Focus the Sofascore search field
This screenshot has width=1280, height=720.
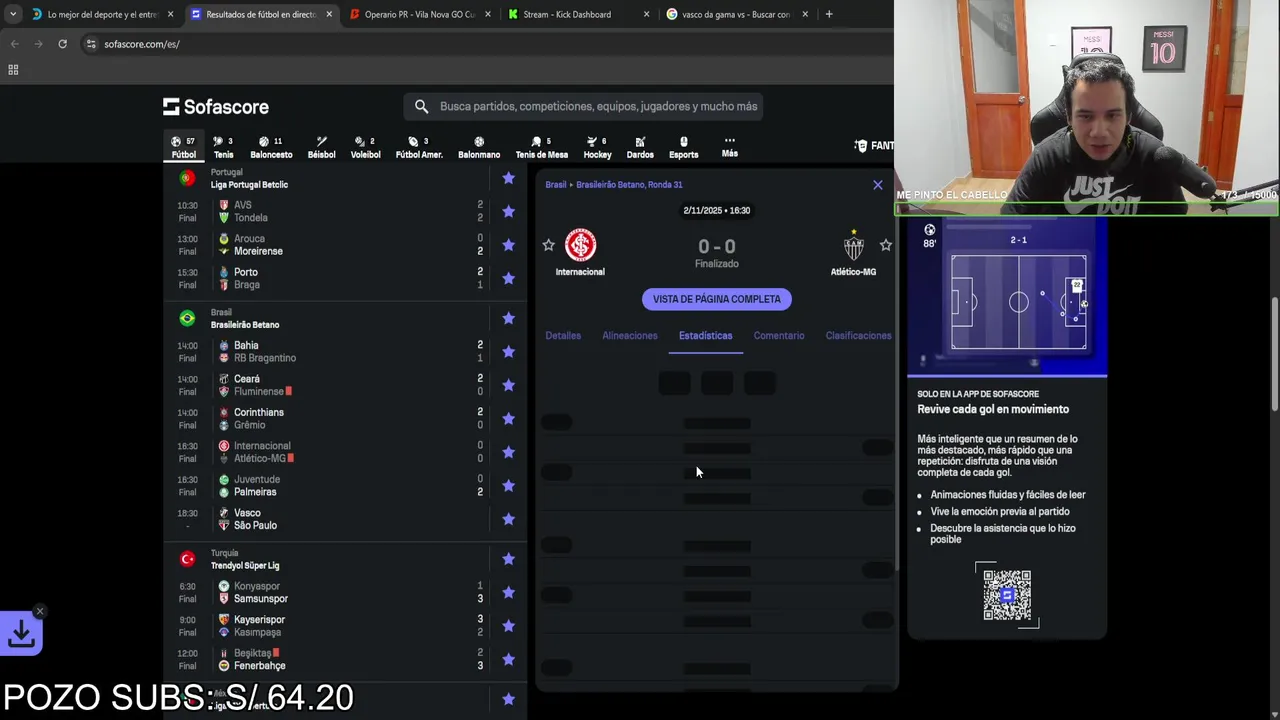click(x=583, y=106)
